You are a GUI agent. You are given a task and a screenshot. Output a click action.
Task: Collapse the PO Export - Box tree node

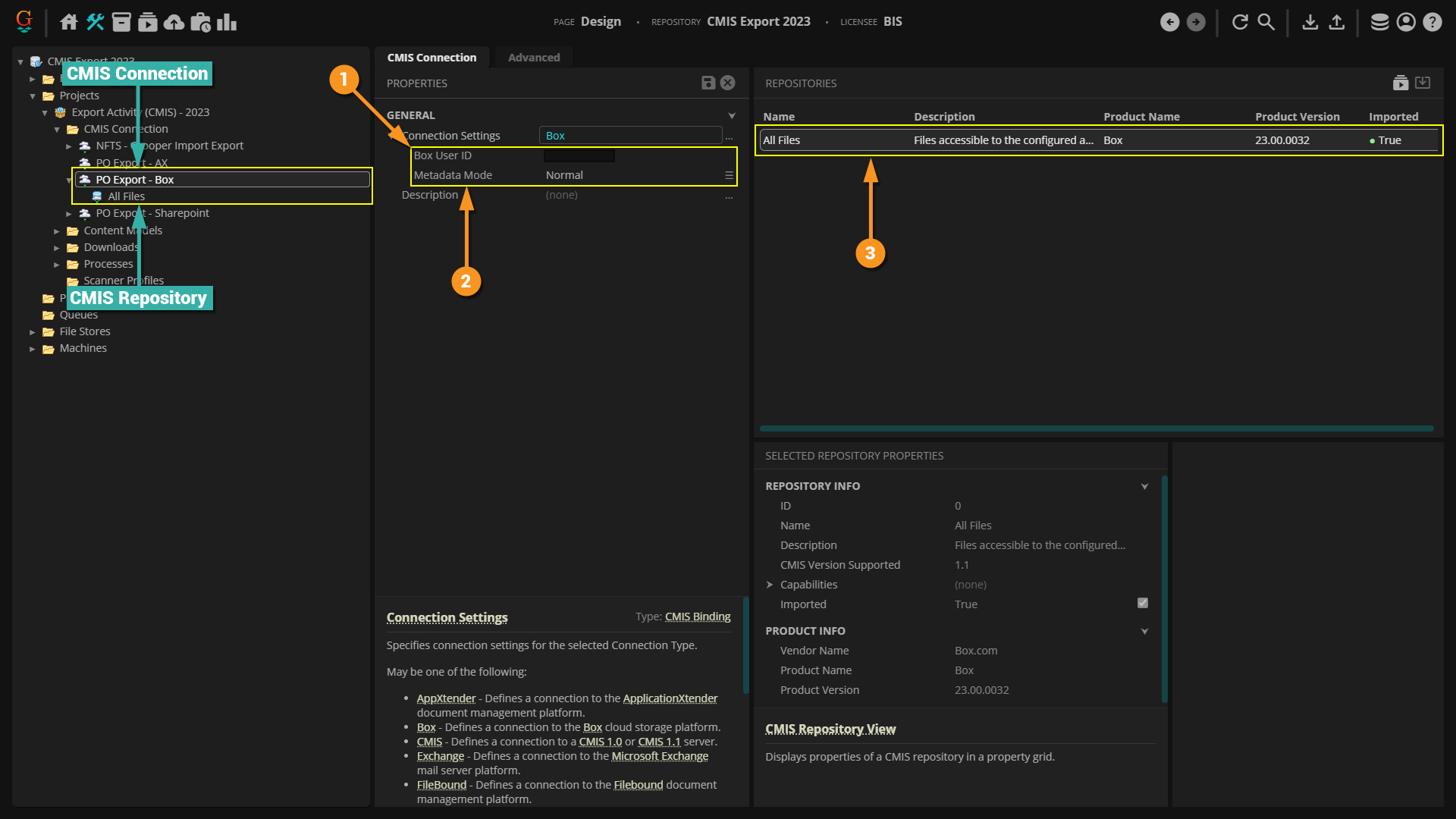(69, 180)
